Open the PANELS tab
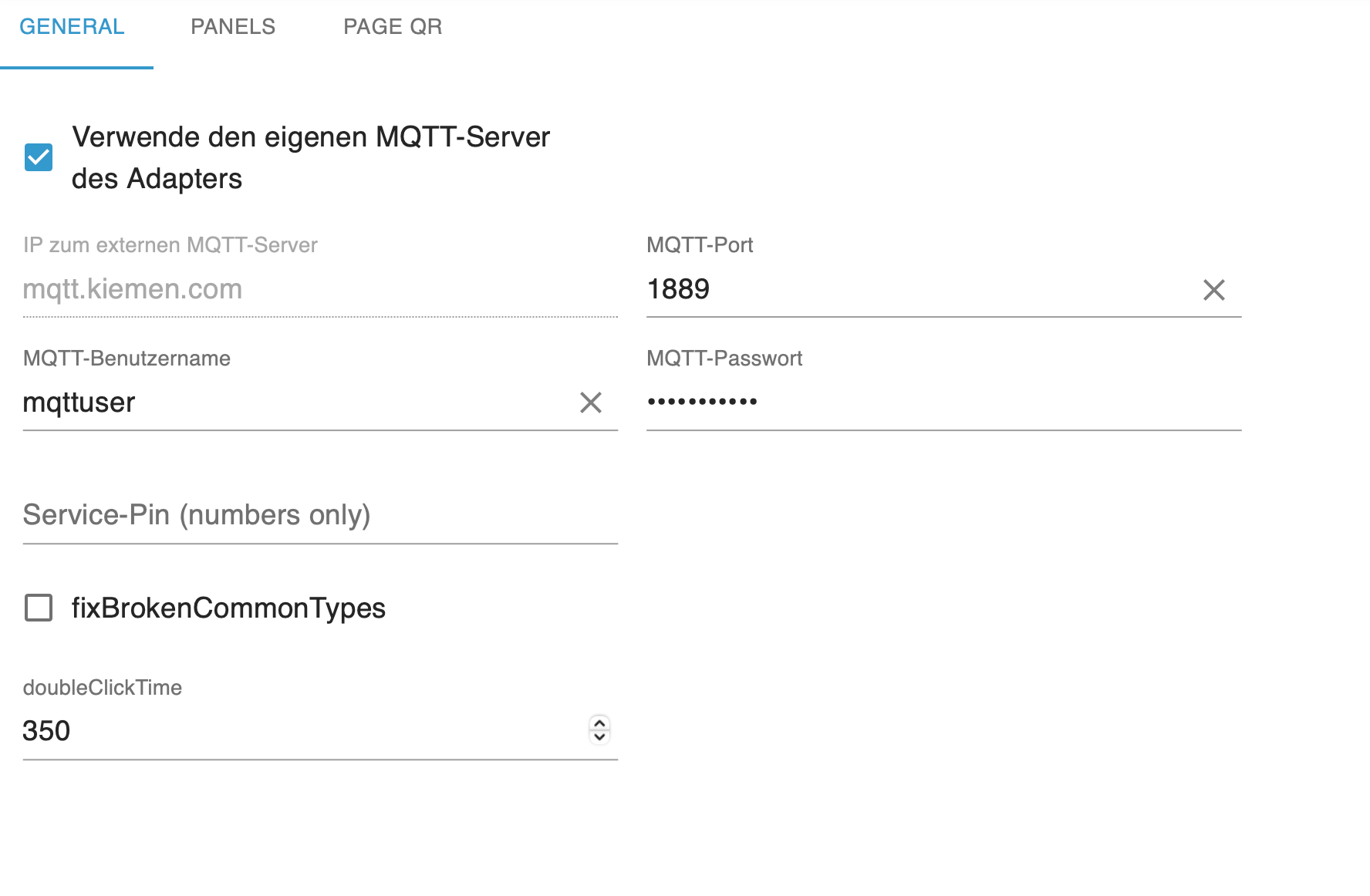This screenshot has width=1370, height=896. (x=233, y=27)
